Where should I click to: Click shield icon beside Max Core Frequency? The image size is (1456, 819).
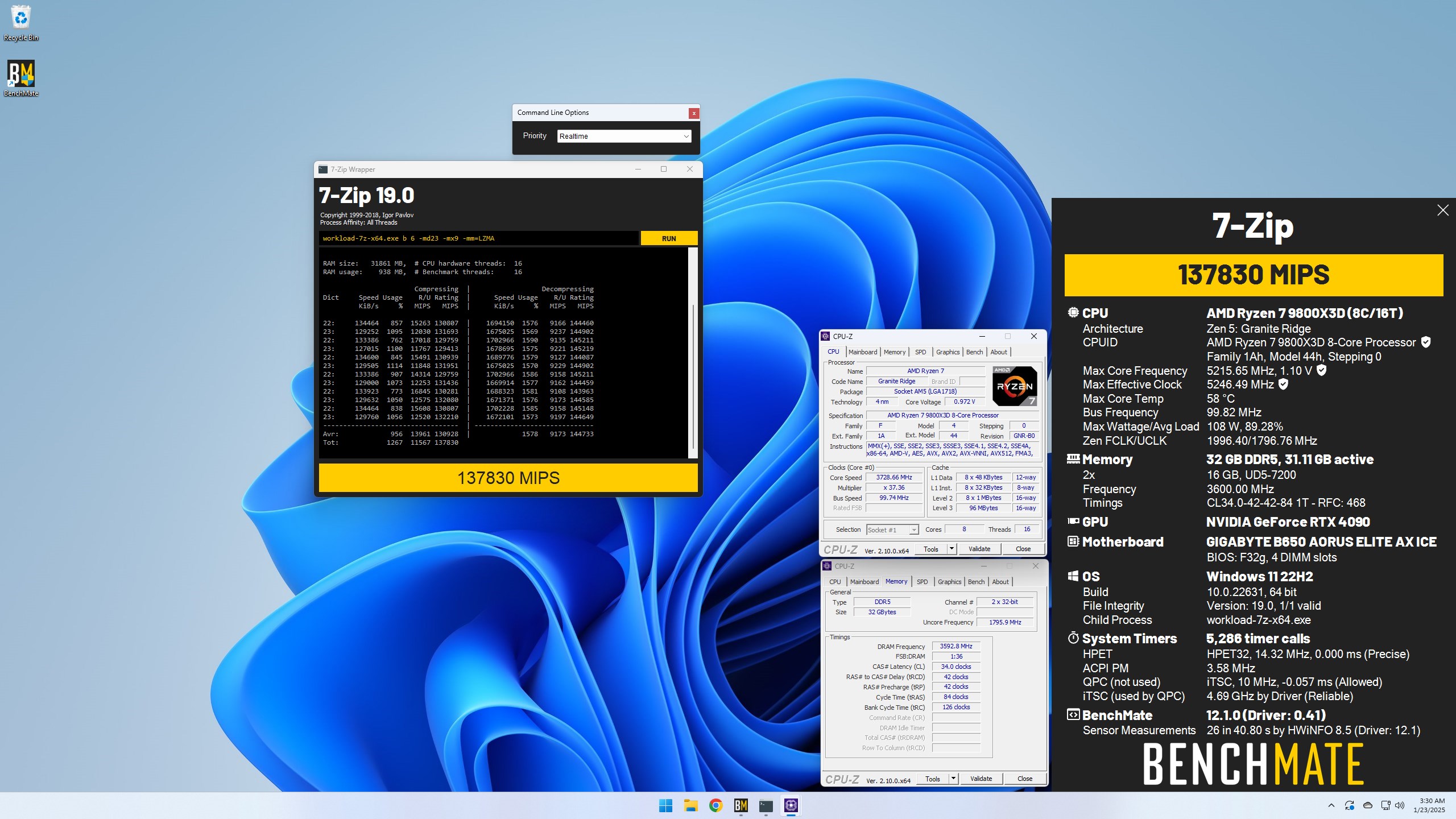pos(1322,370)
